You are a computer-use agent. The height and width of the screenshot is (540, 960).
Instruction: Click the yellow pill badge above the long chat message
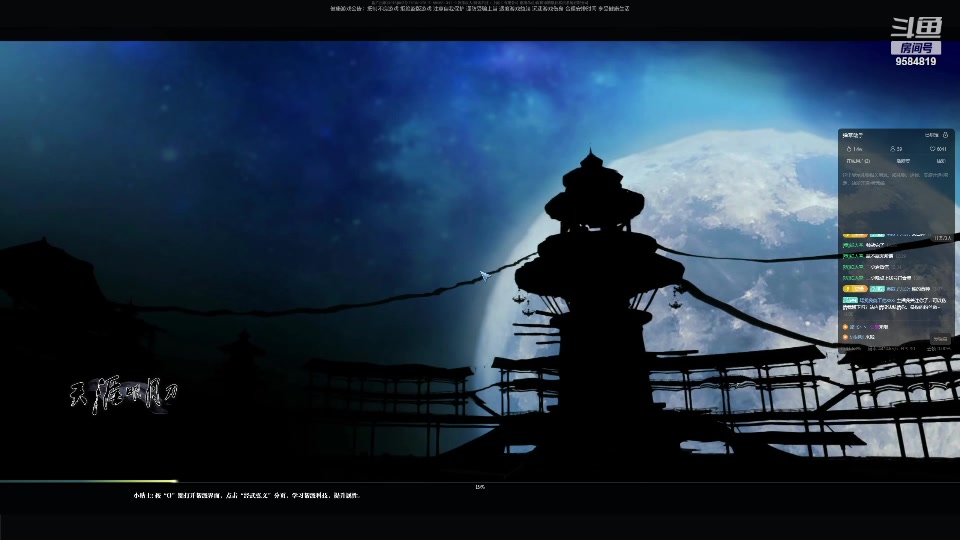(855, 289)
